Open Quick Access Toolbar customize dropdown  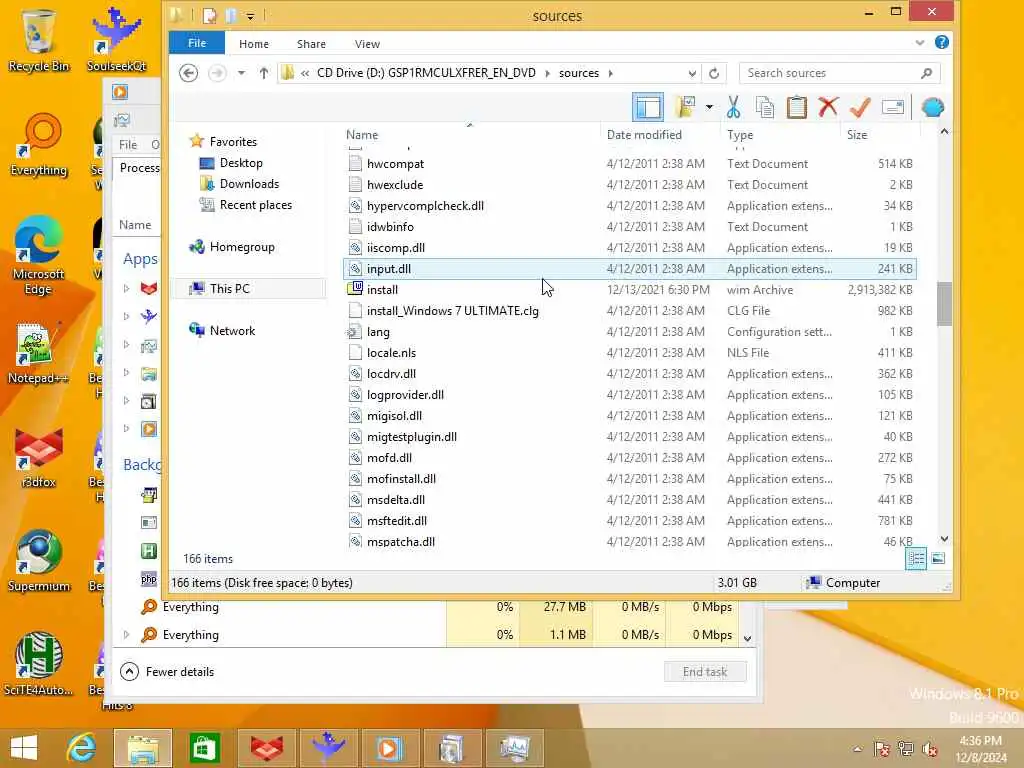250,16
